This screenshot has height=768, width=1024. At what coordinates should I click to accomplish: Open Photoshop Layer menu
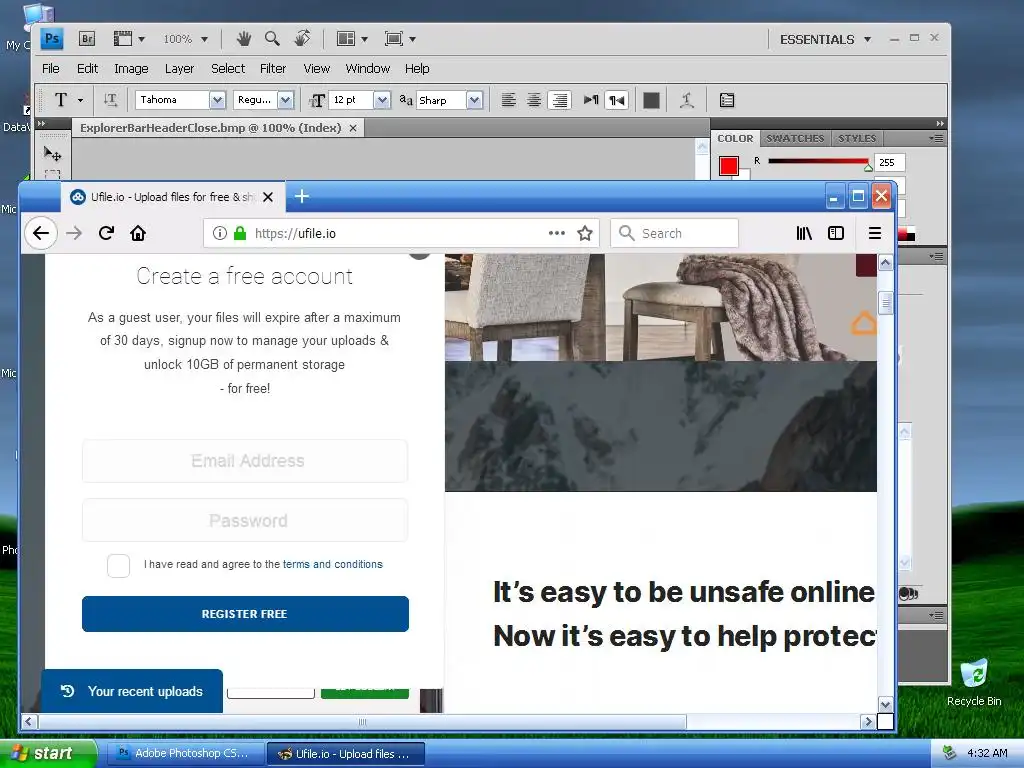tap(180, 69)
